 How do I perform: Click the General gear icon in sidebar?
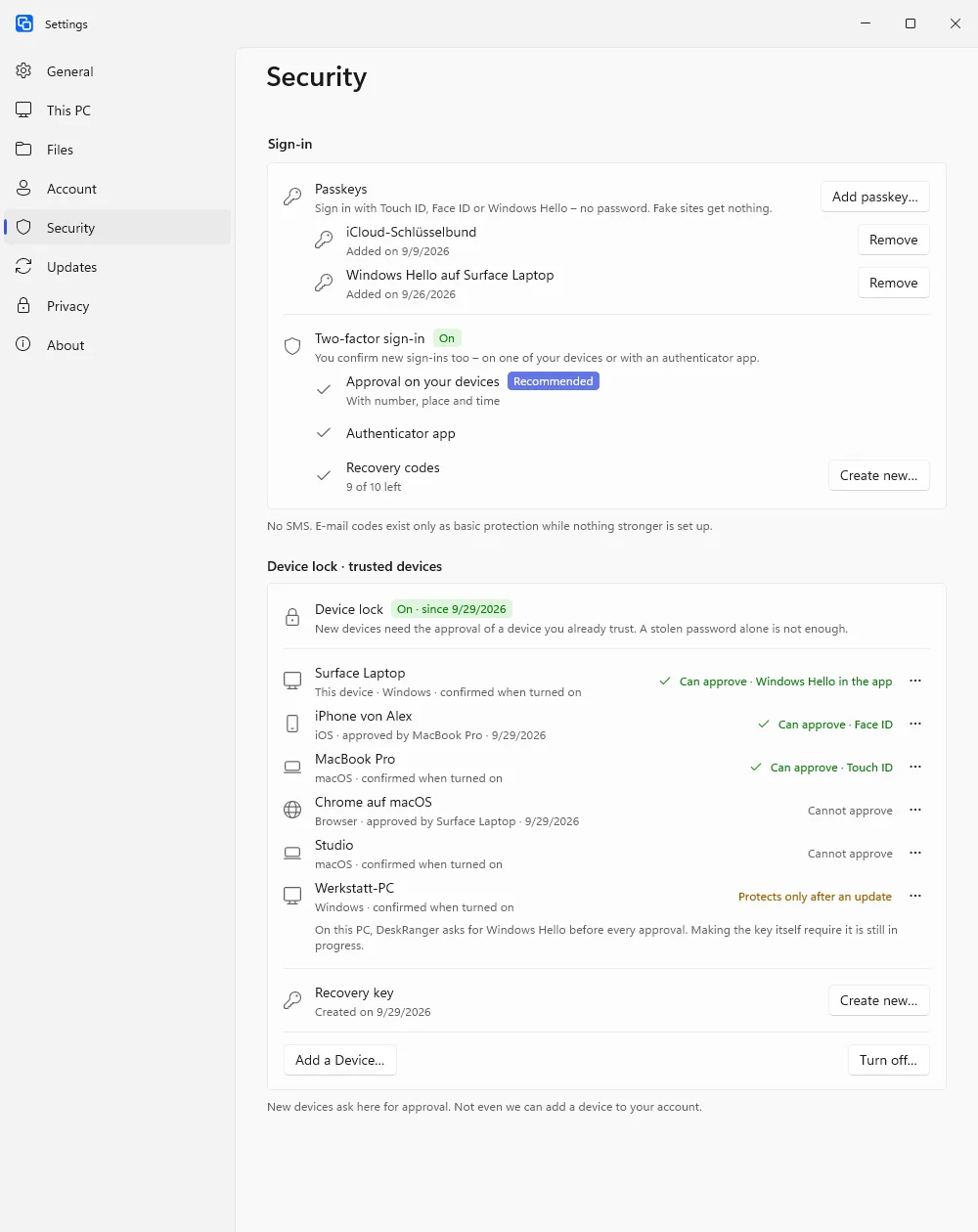click(x=23, y=70)
